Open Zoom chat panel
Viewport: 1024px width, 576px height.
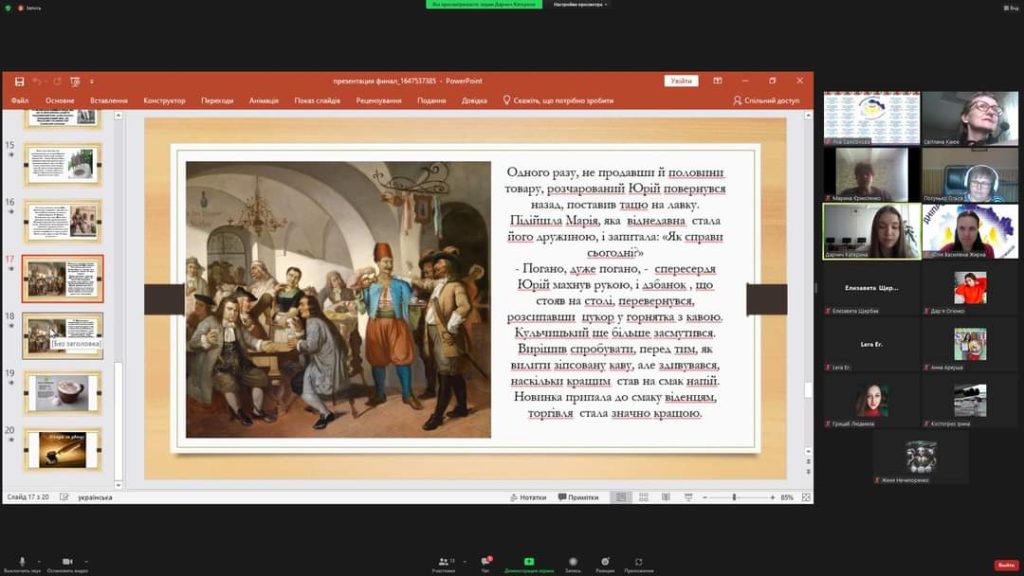coord(485,564)
